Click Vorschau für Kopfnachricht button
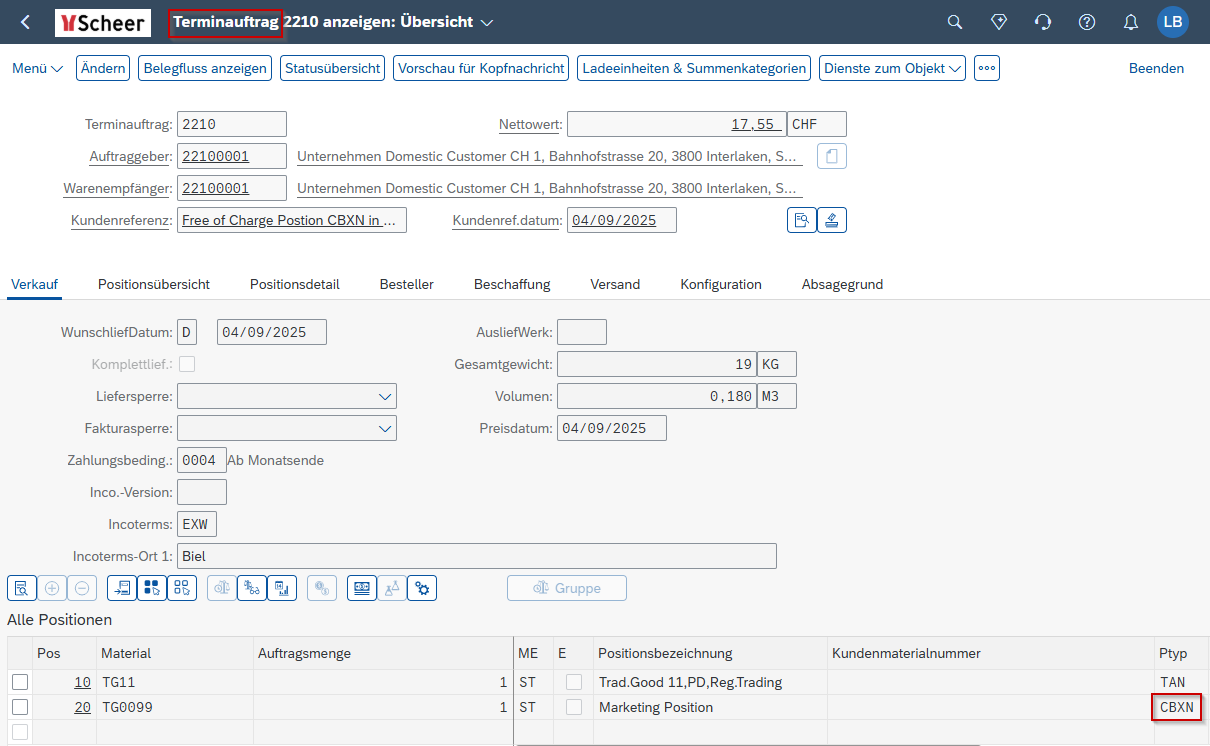The image size is (1210, 746). 481,68
